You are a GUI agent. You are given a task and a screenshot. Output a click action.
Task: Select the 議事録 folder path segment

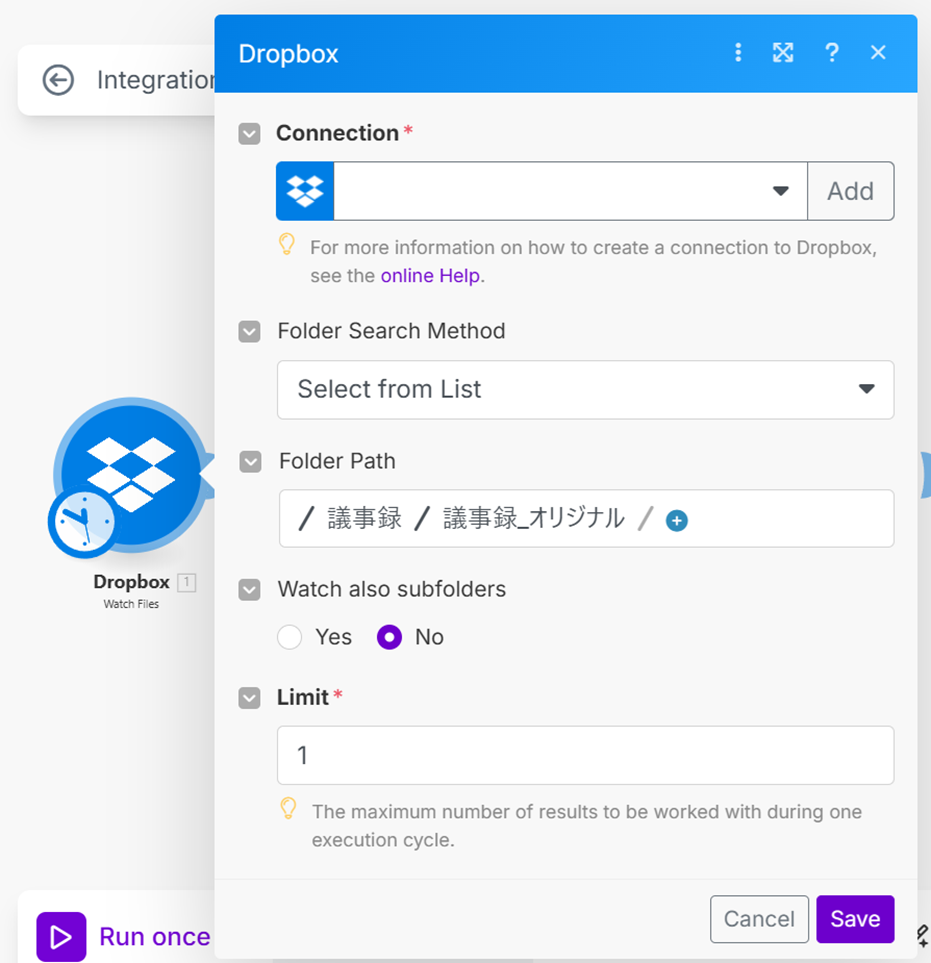tap(364, 518)
